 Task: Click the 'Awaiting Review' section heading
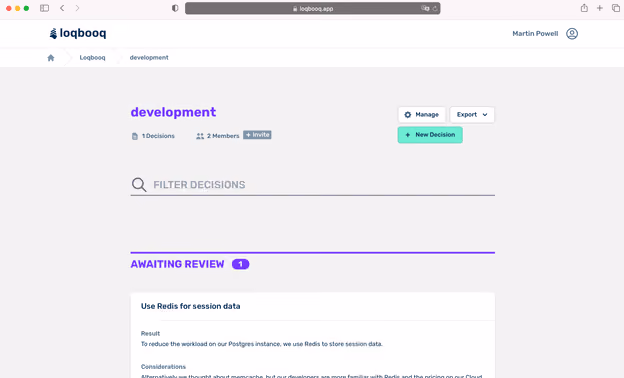pyautogui.click(x=177, y=264)
